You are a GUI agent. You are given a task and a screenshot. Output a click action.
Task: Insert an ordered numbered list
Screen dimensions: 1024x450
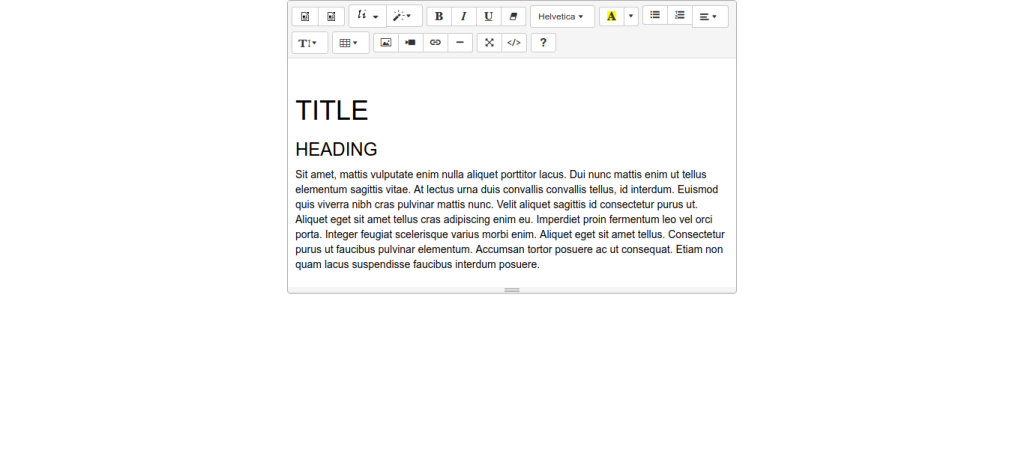click(680, 15)
